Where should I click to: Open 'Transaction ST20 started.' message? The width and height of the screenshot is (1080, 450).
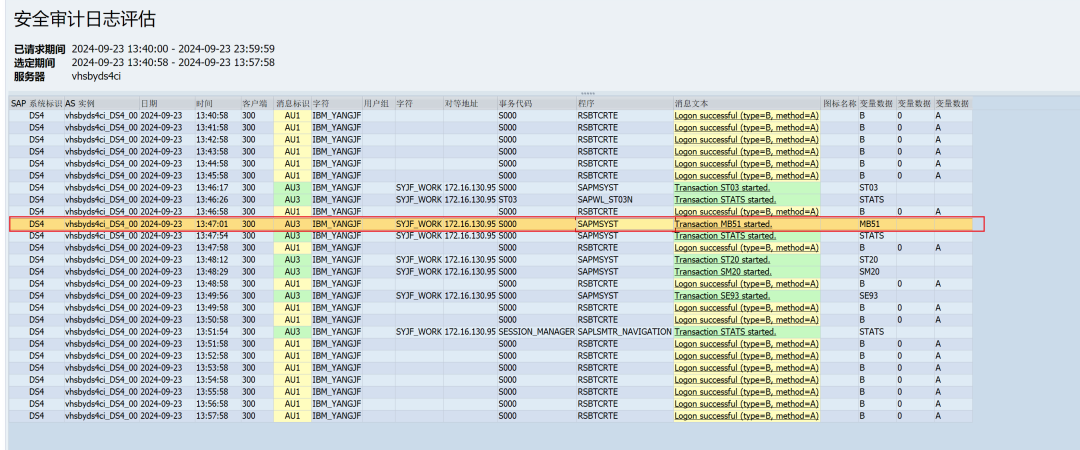[722, 260]
